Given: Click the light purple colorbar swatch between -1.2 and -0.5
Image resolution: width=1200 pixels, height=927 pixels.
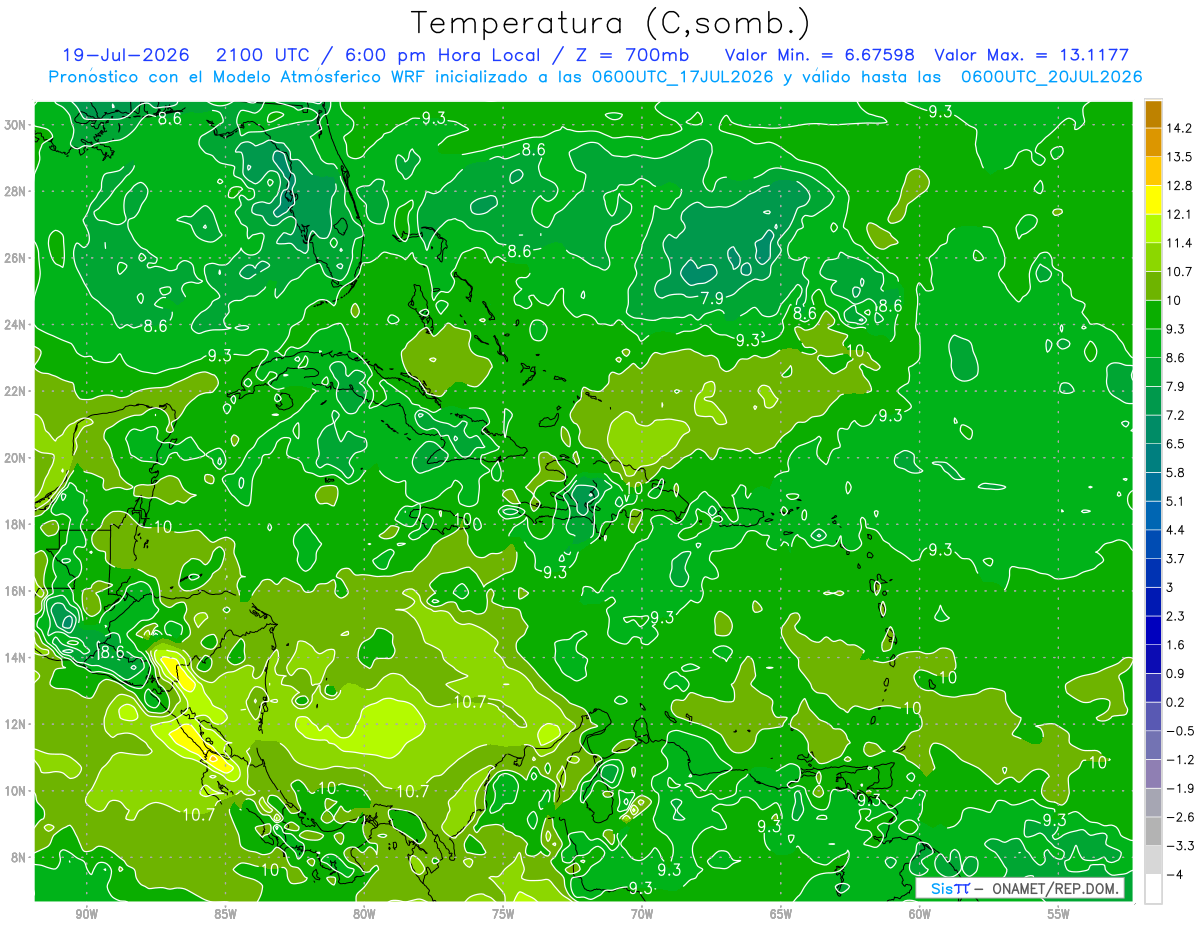Looking at the screenshot, I should pyautogui.click(x=1153, y=746).
